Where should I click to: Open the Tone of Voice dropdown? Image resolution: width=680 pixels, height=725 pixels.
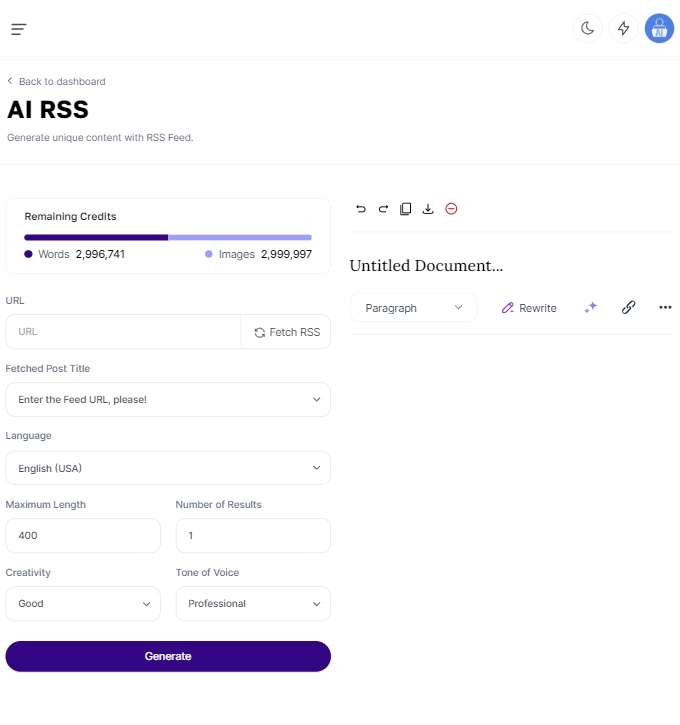pos(253,604)
